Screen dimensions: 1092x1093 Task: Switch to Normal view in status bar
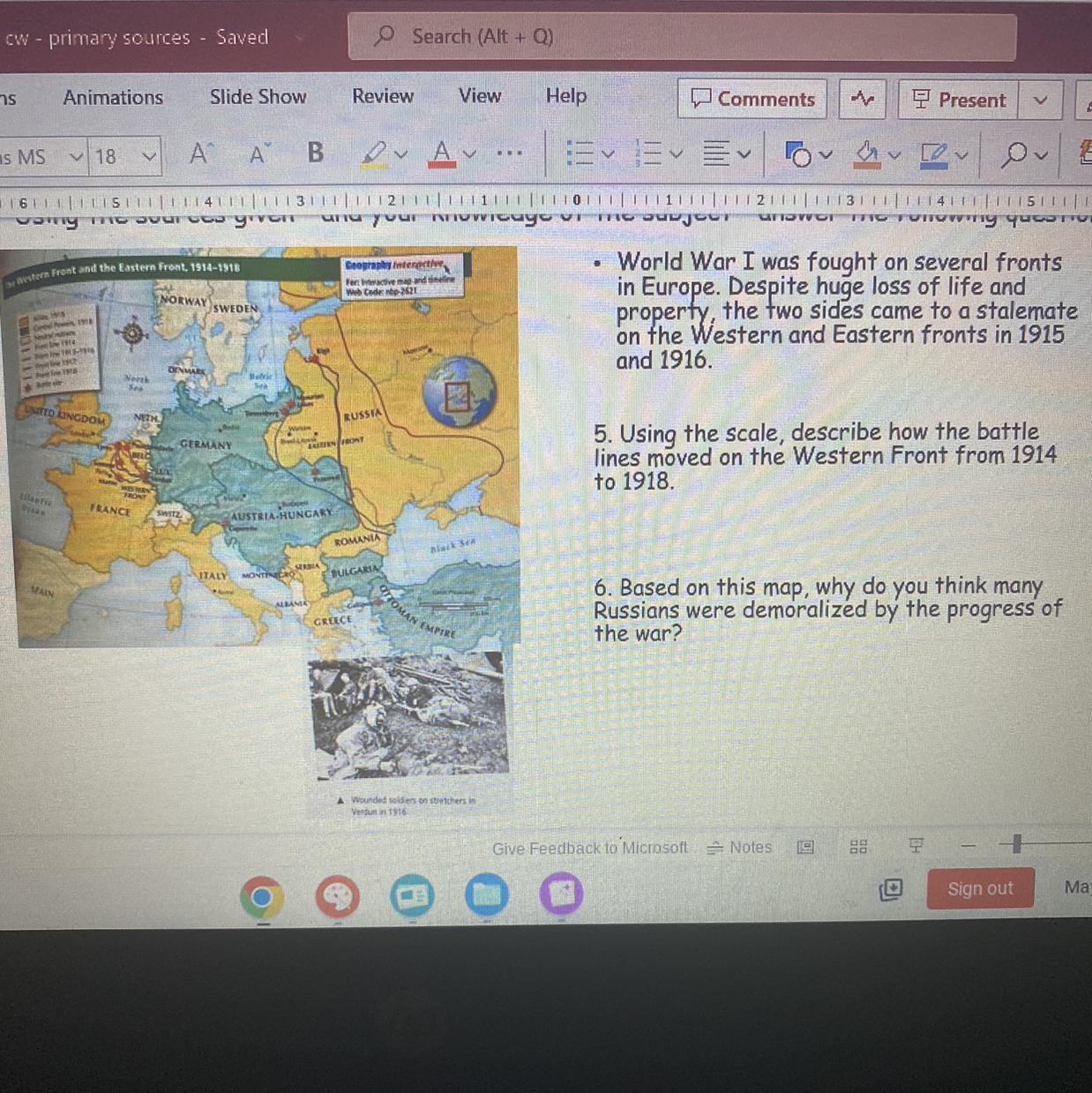pos(805,847)
